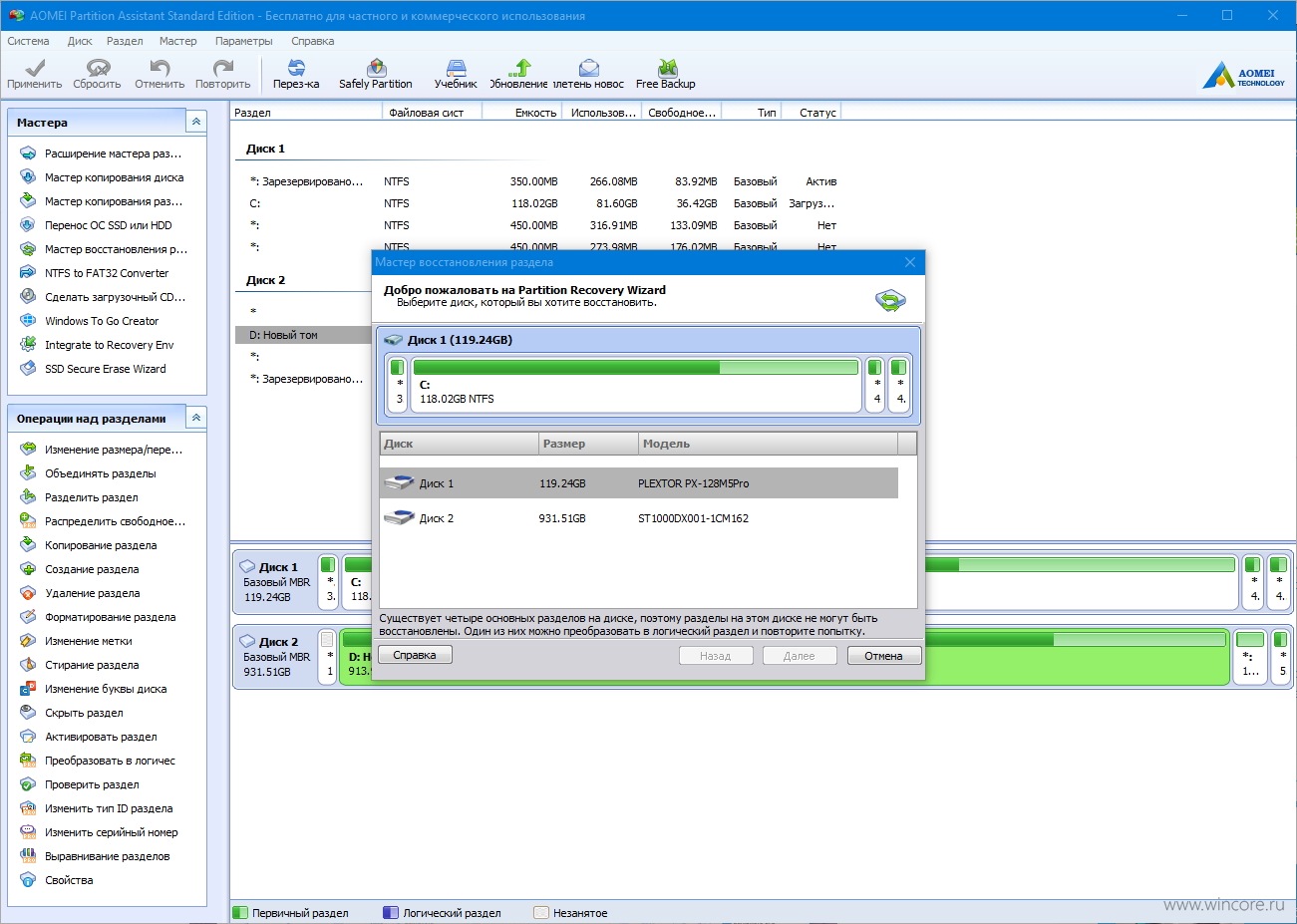Click the Отмена button in wizard
This screenshot has height=924, width=1297.
point(883,656)
